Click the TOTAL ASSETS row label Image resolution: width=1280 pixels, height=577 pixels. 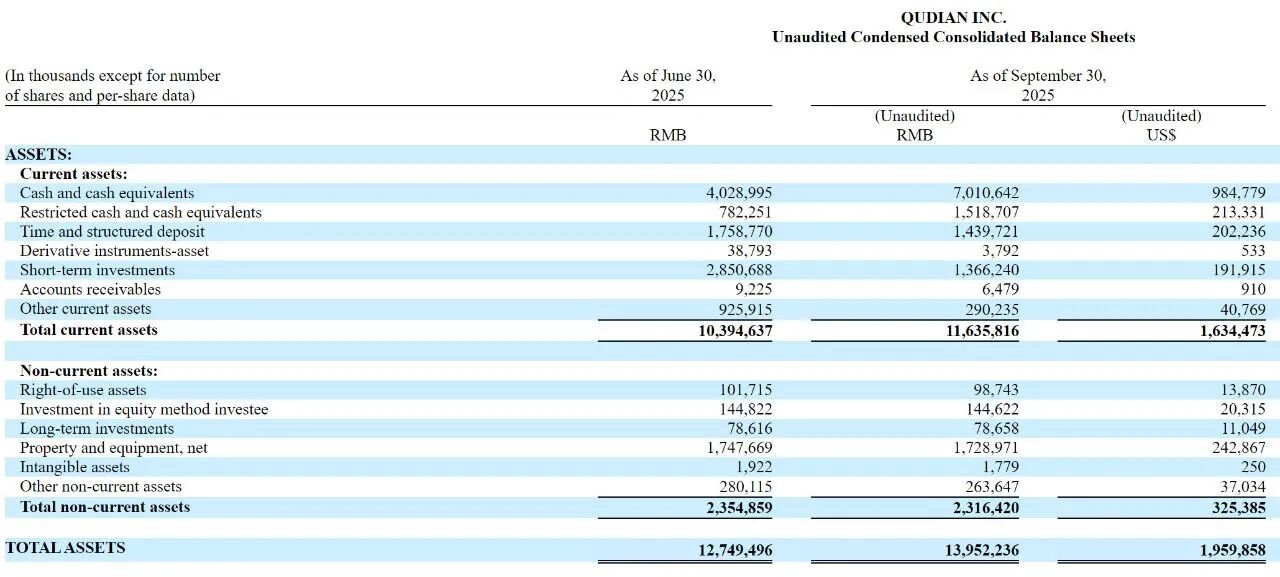66,548
